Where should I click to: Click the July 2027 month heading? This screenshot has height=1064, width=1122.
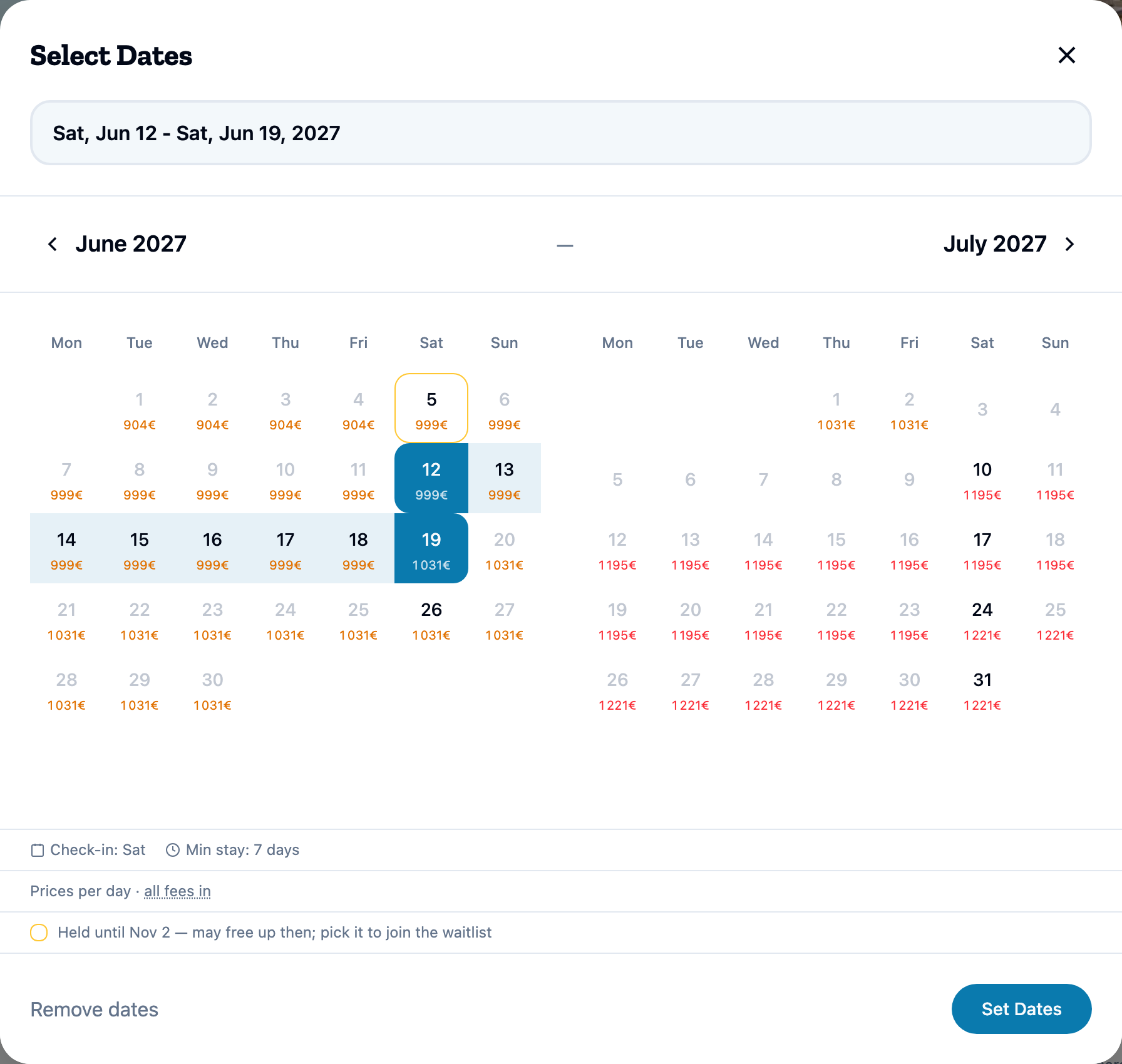click(995, 244)
